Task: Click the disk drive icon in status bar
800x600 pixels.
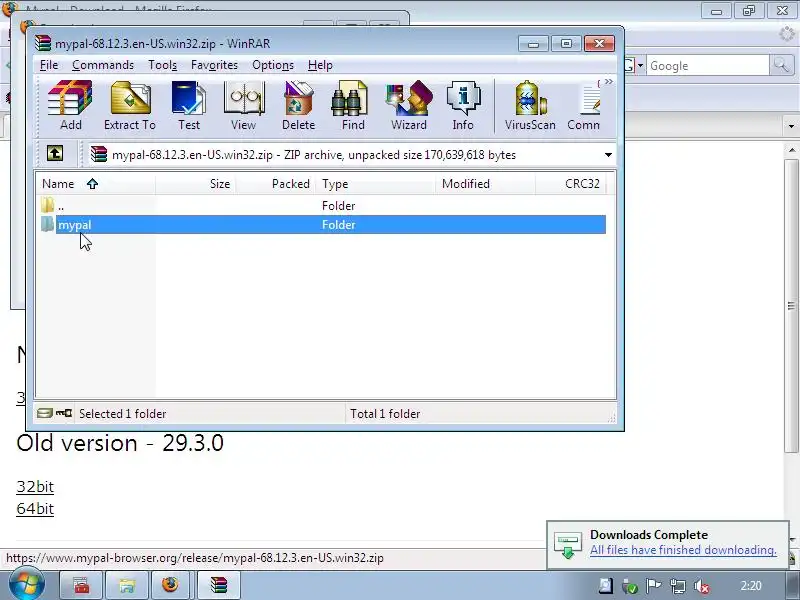Action: pos(45,413)
